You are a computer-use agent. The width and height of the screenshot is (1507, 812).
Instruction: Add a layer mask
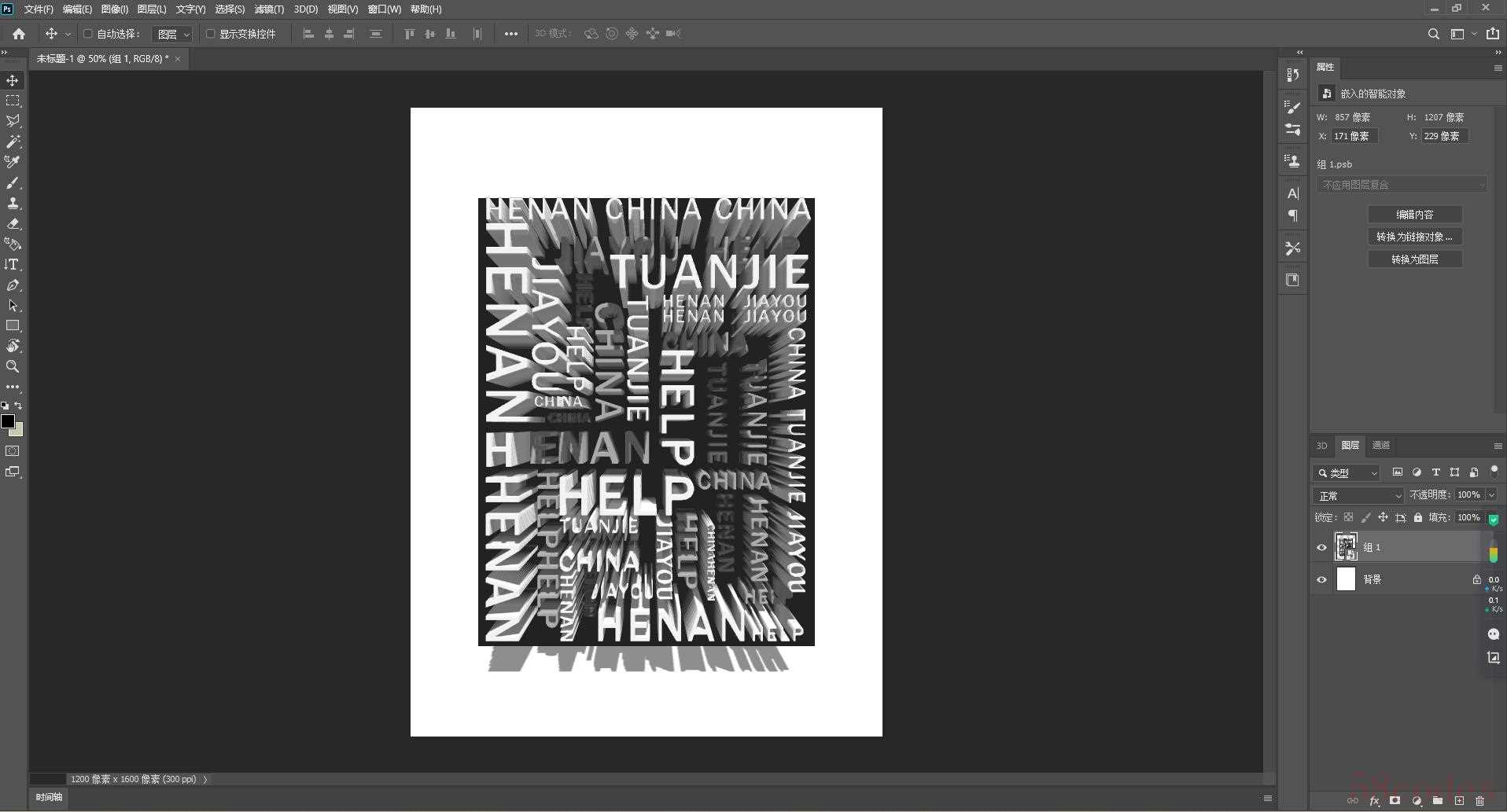(x=1395, y=801)
